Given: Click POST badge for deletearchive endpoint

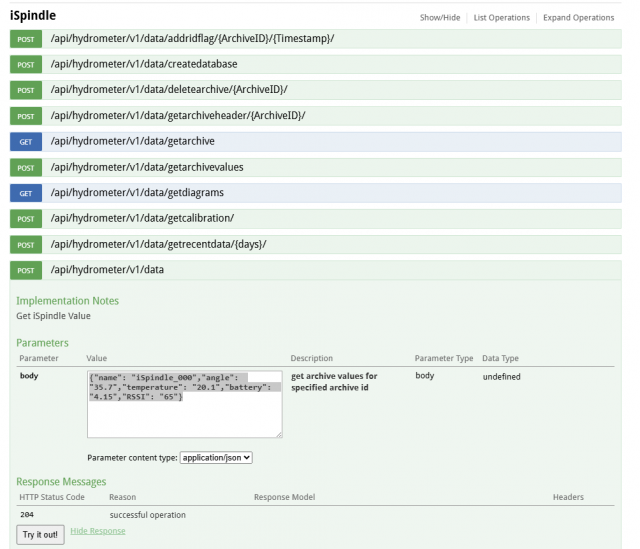Looking at the screenshot, I should click(26, 90).
